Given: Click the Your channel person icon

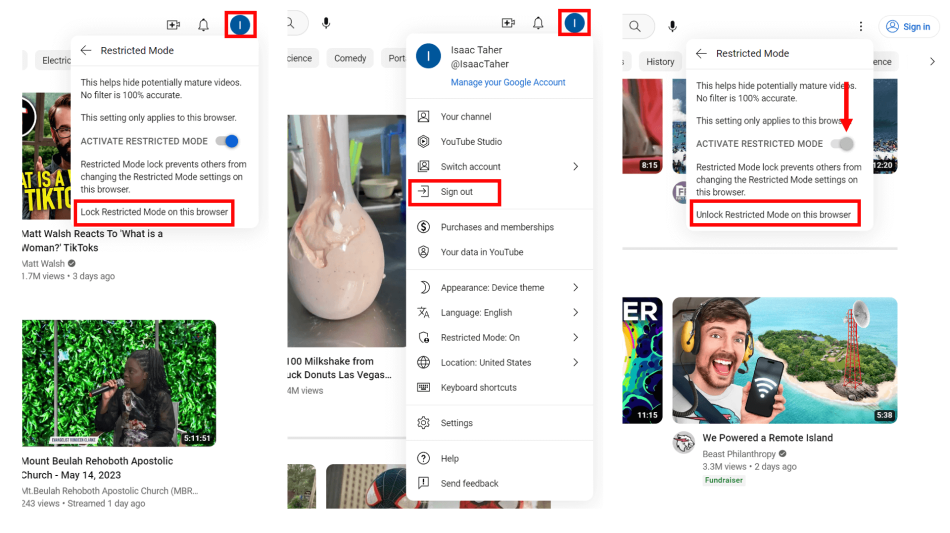Looking at the screenshot, I should pos(424,116).
